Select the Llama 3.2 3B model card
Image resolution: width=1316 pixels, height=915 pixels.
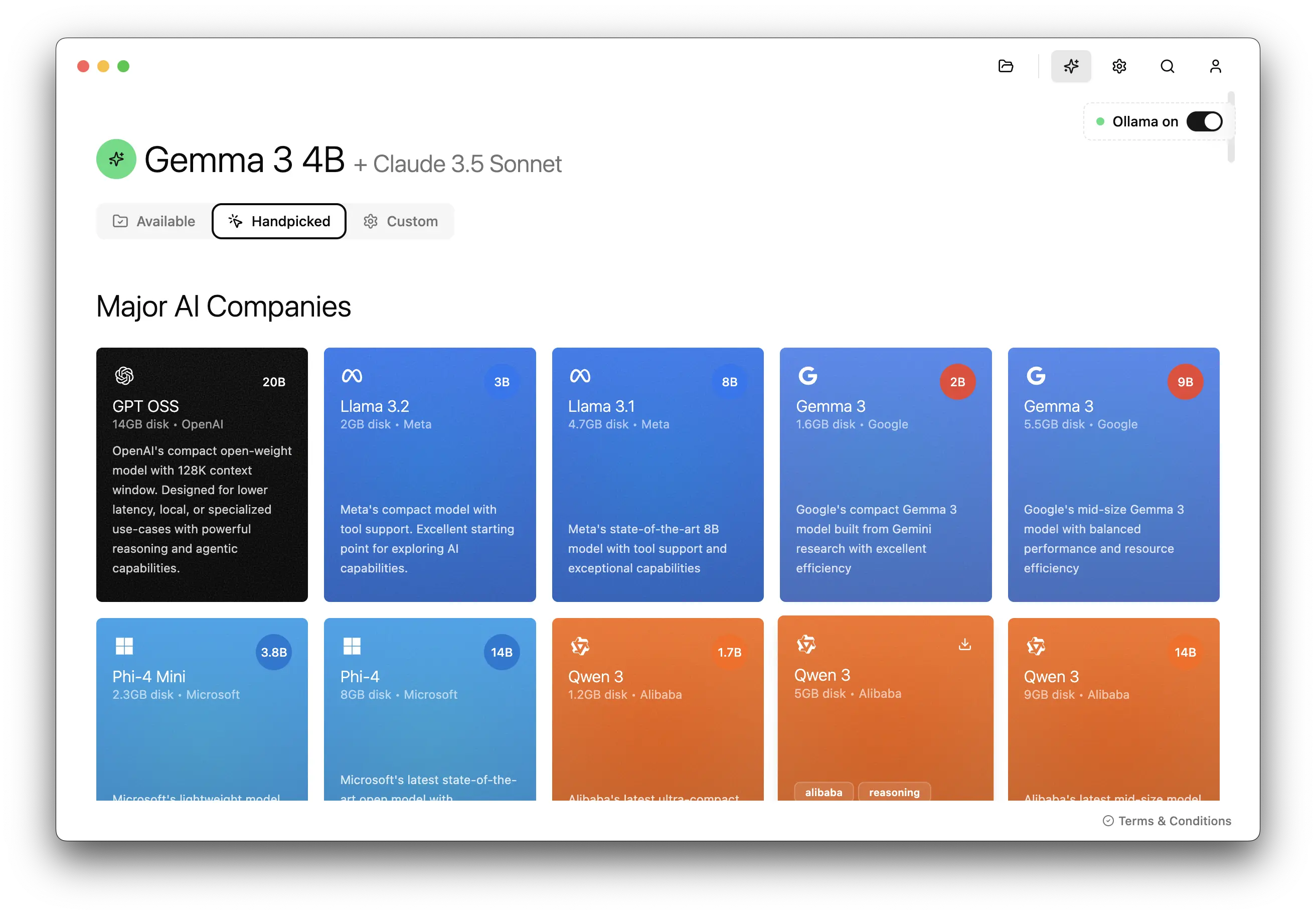pyautogui.click(x=429, y=475)
